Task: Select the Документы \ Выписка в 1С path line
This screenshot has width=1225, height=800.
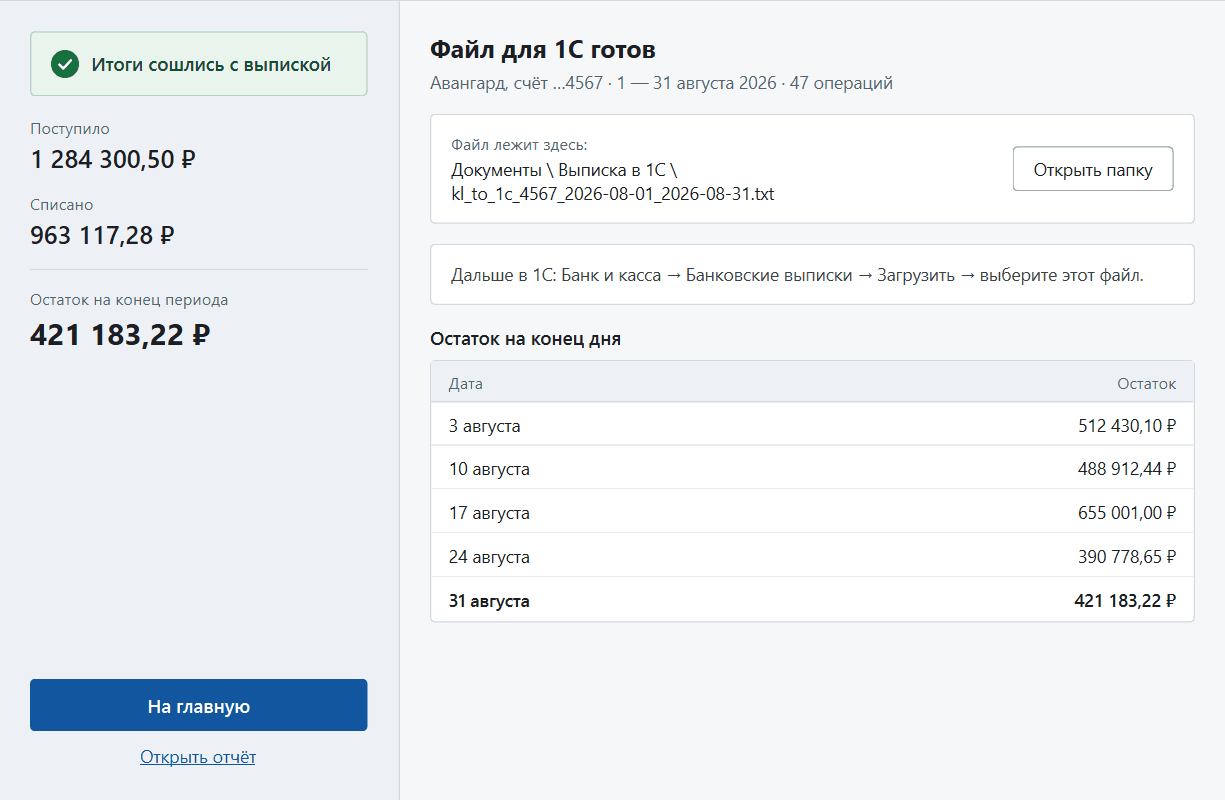Action: (565, 170)
